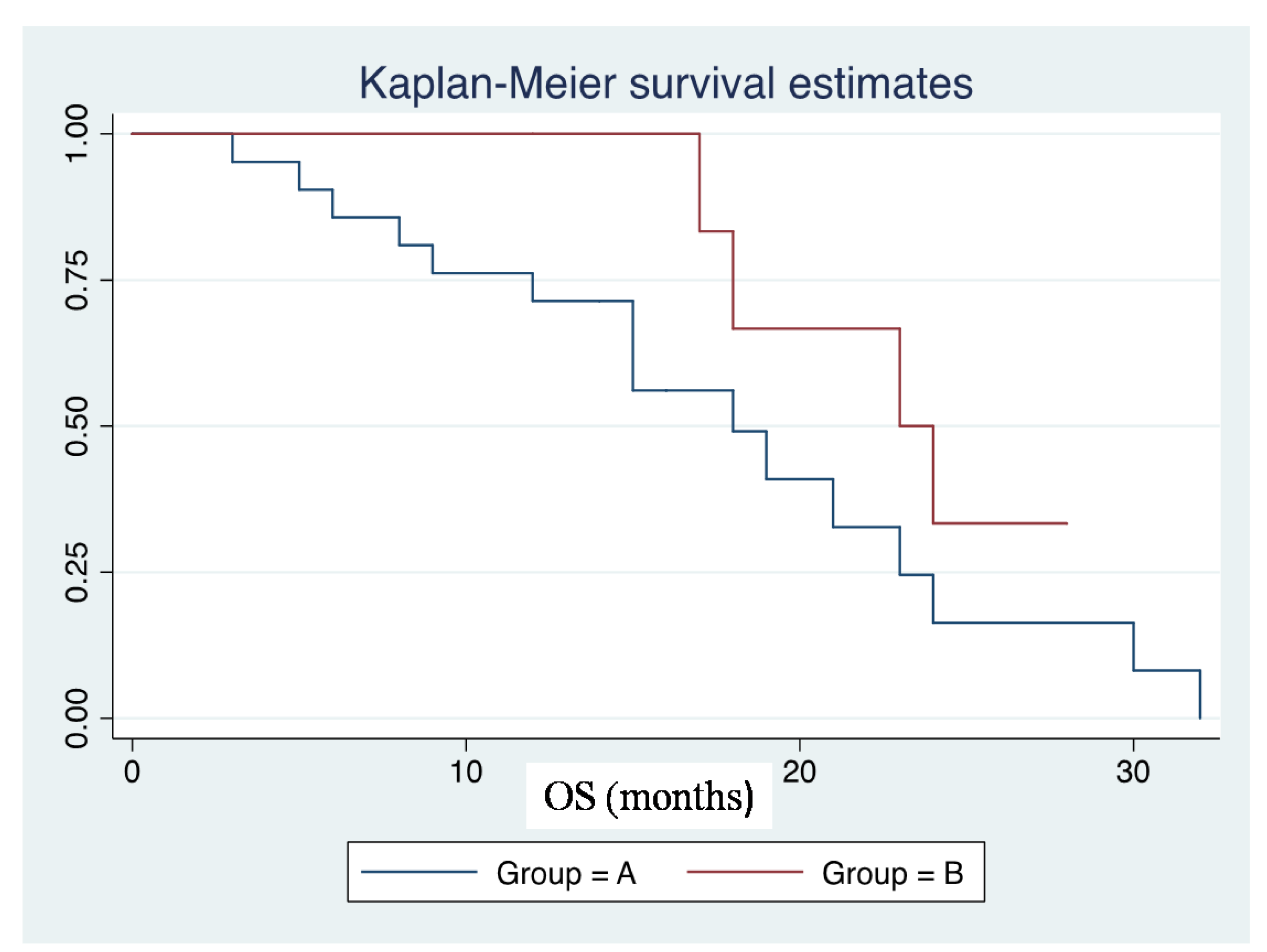This screenshot has width=1267, height=952.
Task: Click the 0.00 y-axis tick label
Action: coord(77,718)
